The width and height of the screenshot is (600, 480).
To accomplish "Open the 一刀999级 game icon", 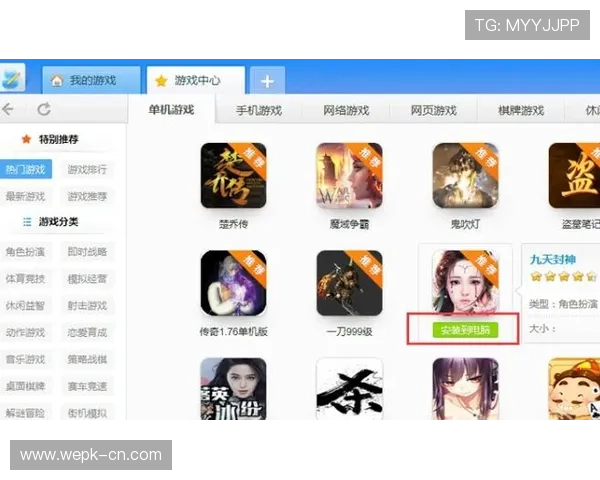I will click(x=349, y=283).
